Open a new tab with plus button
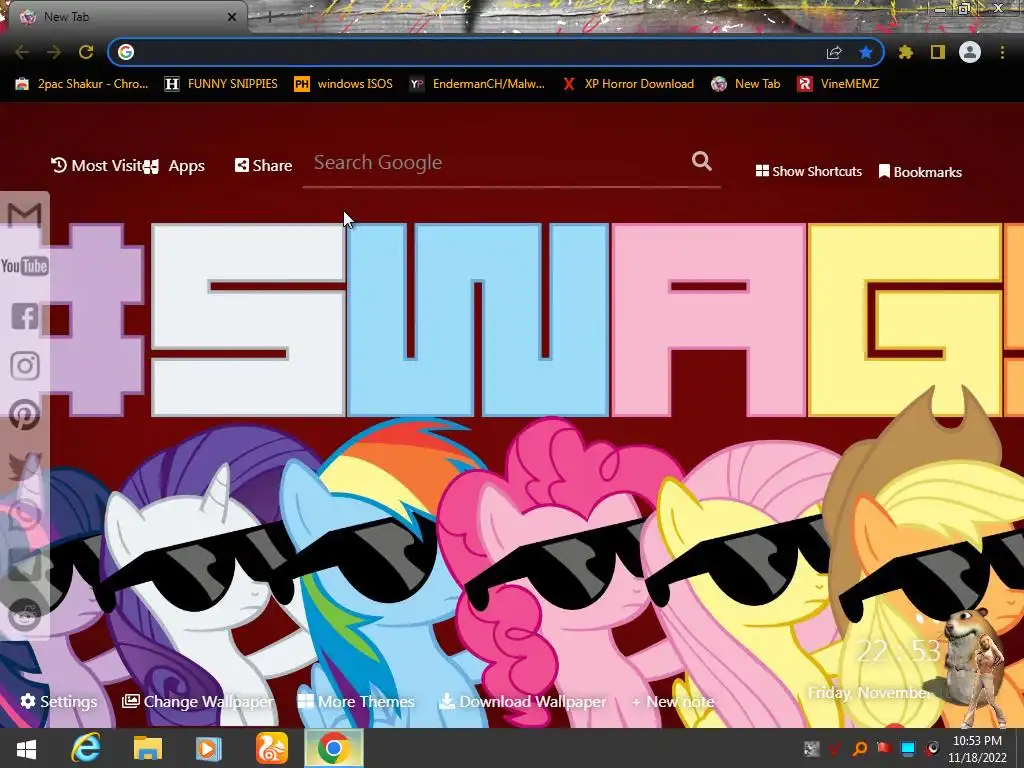The width and height of the screenshot is (1024, 768). pyautogui.click(x=268, y=18)
